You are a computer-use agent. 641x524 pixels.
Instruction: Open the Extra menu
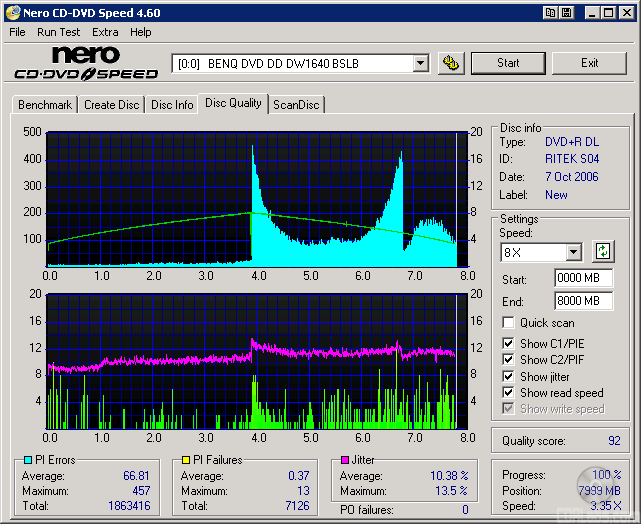[x=105, y=32]
